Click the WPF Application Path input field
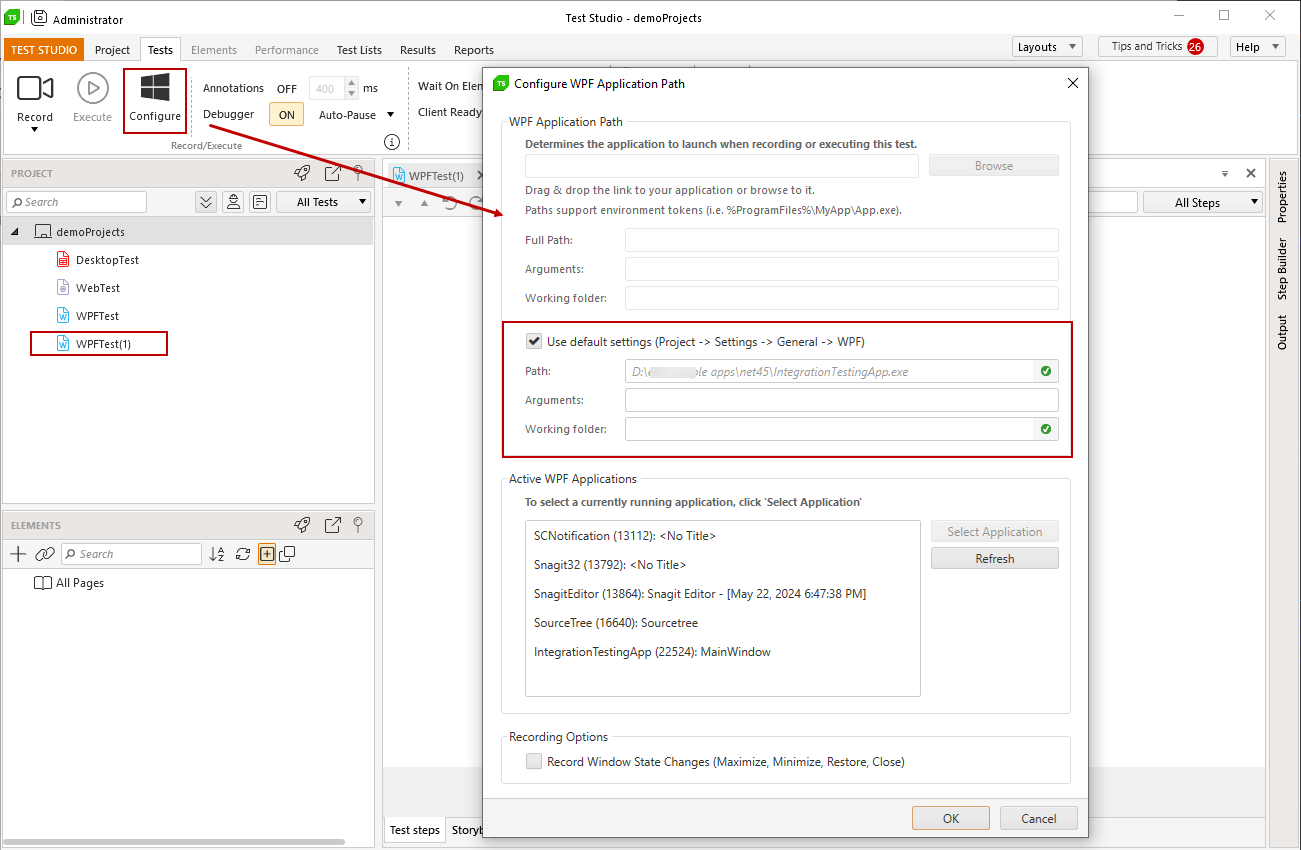The height and width of the screenshot is (850, 1301). pos(722,166)
